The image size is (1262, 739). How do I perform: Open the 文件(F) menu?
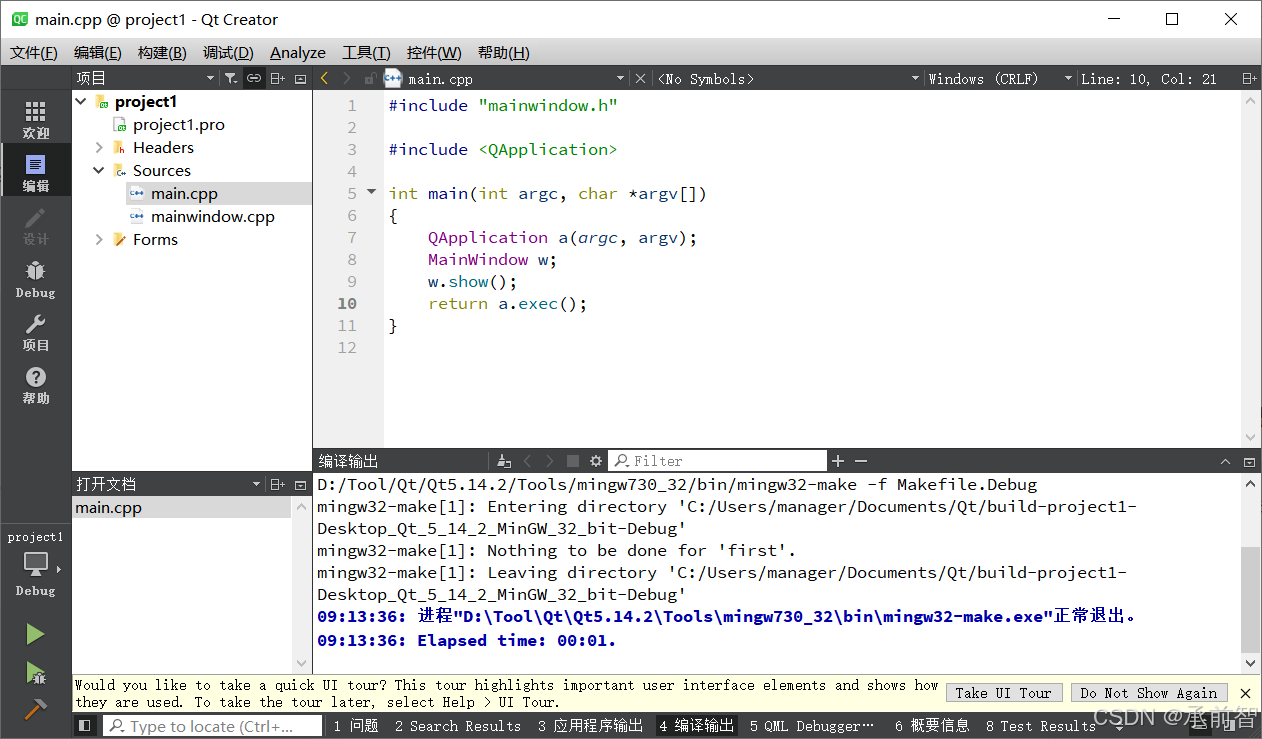[34, 53]
